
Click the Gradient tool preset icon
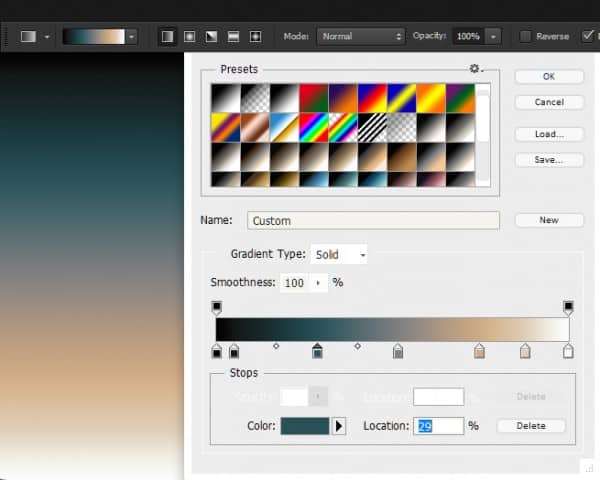pyautogui.click(x=28, y=36)
